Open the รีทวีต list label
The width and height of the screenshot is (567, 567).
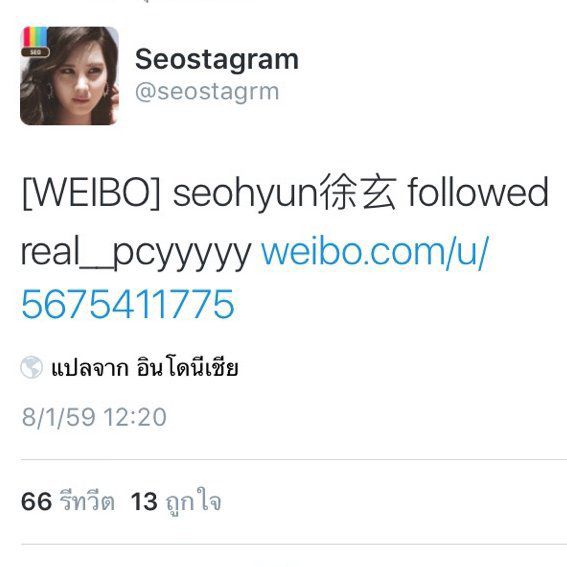[x=87, y=501]
